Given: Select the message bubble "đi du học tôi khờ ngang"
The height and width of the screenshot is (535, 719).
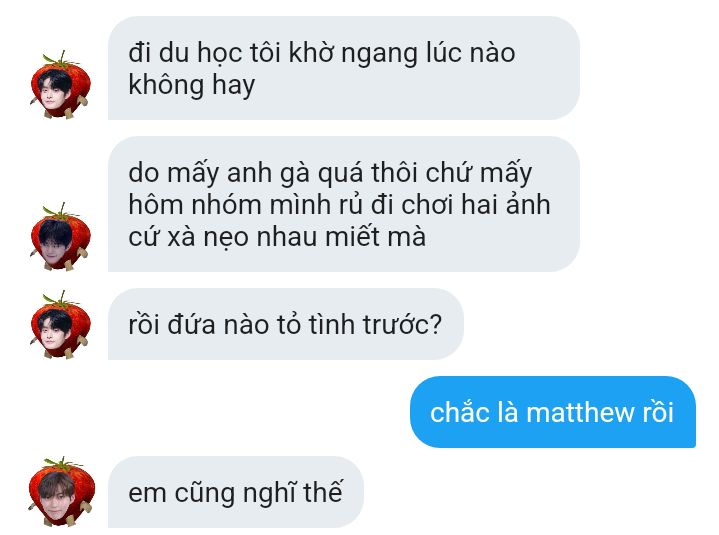Looking at the screenshot, I should (x=344, y=68).
